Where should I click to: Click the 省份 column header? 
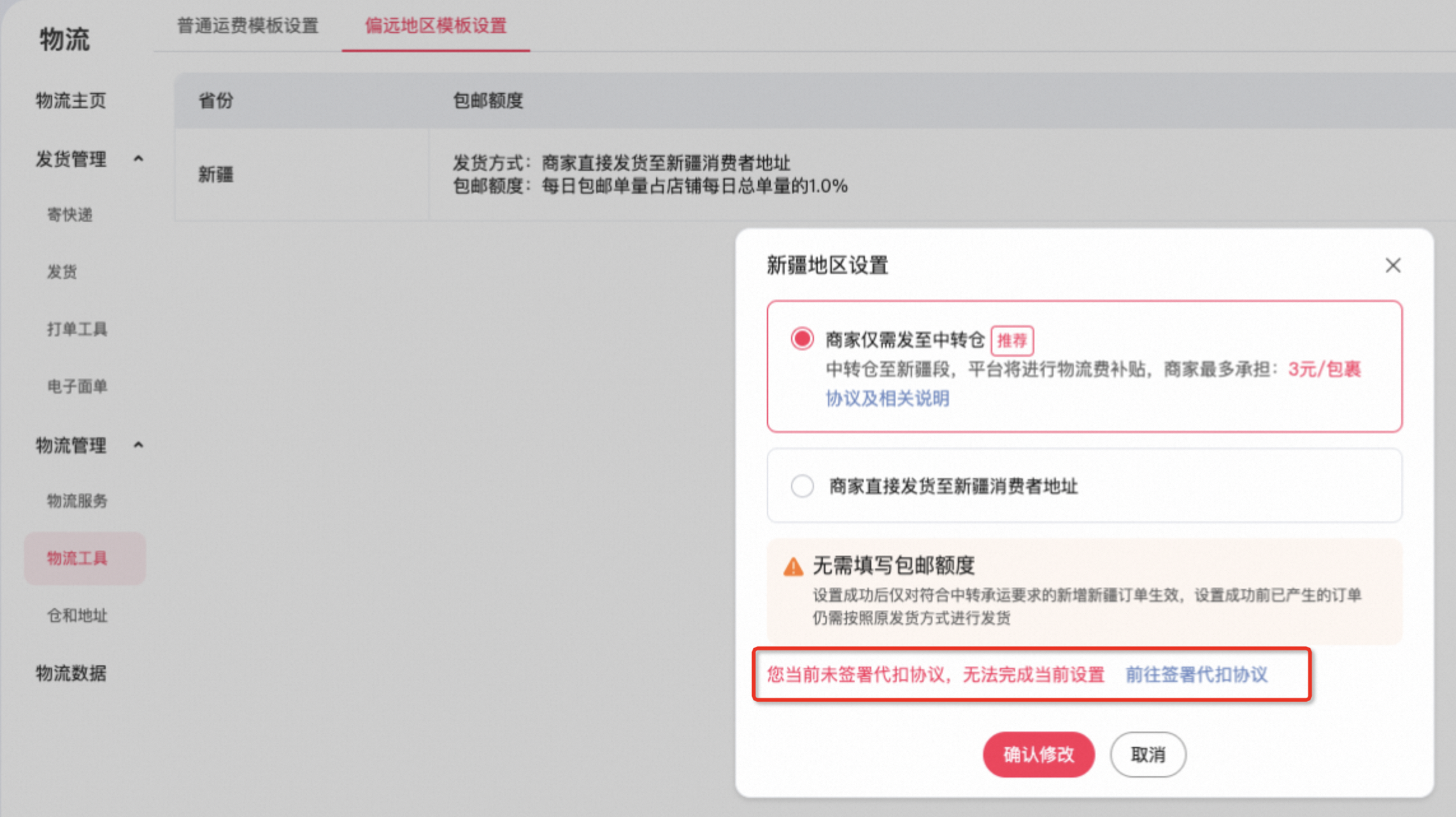(216, 100)
